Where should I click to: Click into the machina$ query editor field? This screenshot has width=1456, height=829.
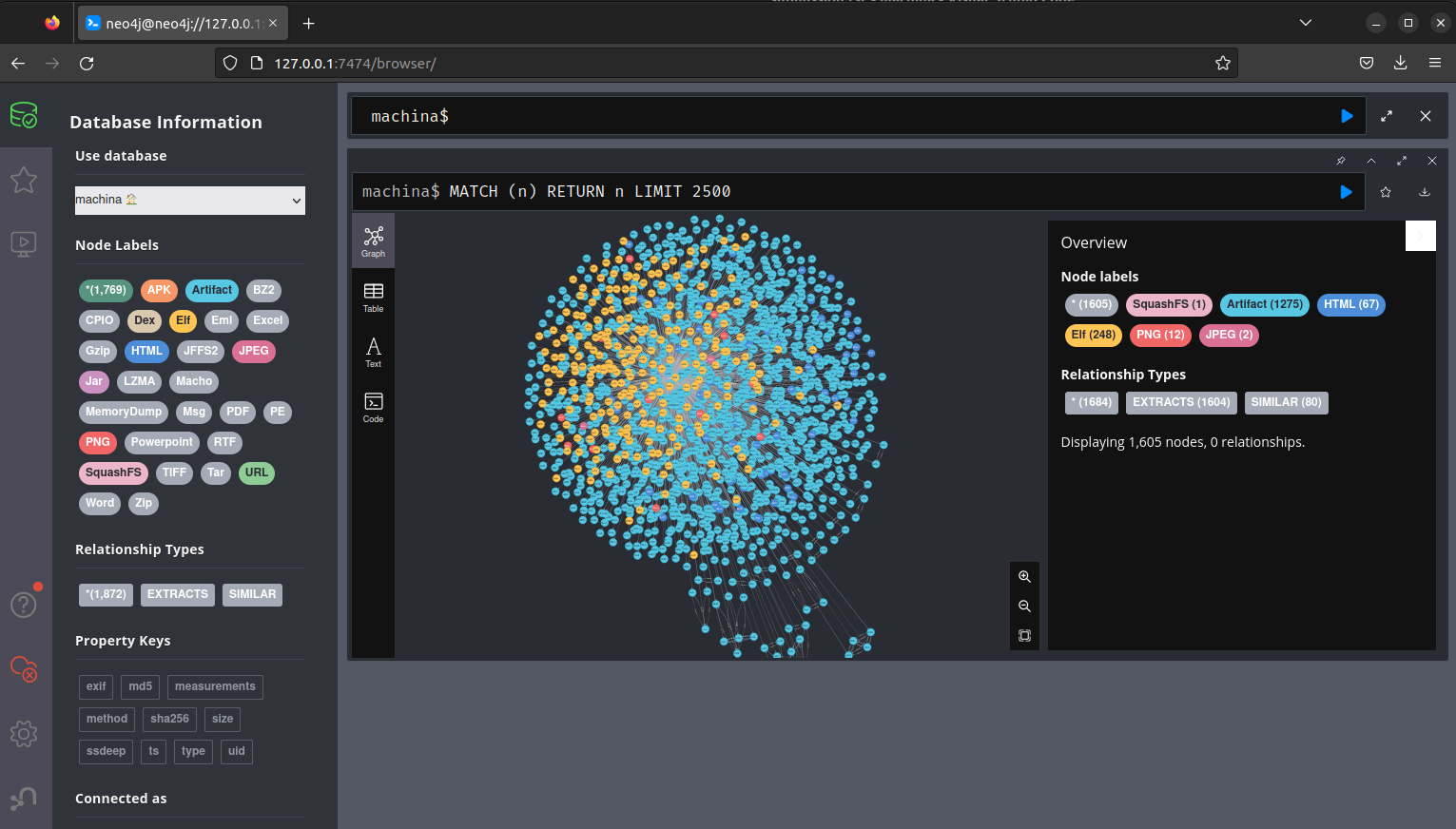click(837, 116)
